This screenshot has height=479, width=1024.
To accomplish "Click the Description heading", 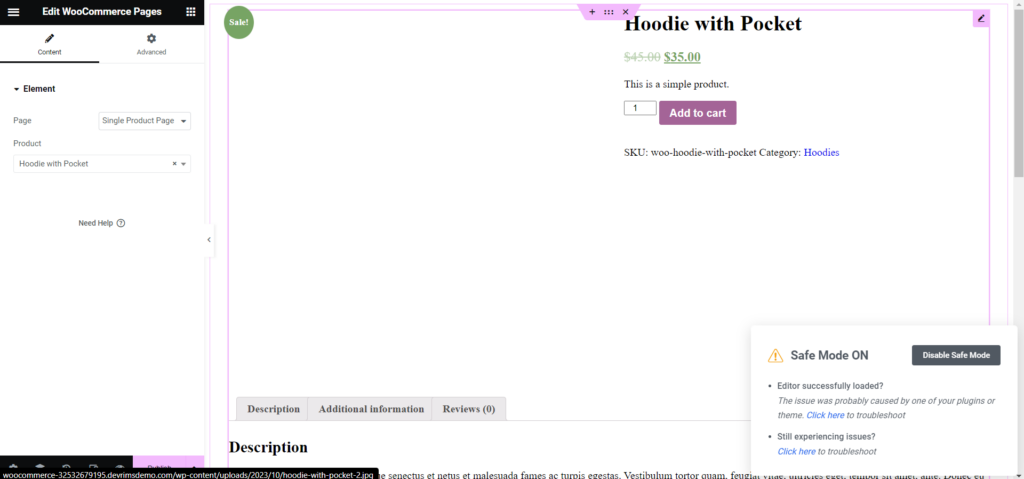I will [x=268, y=448].
